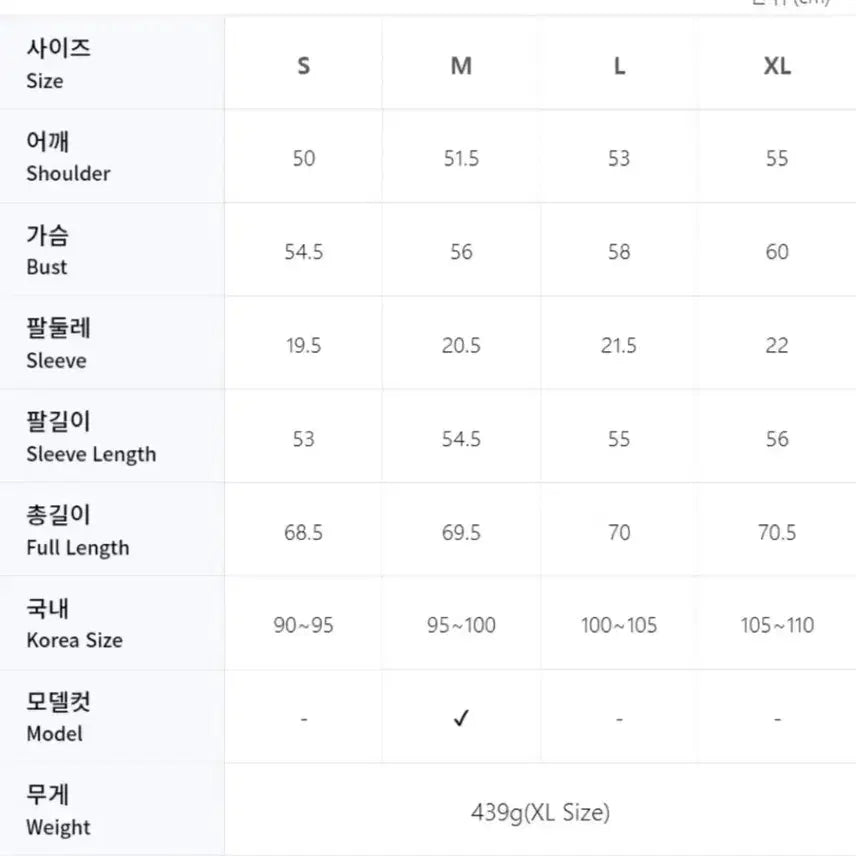Click the Full Length row label
This screenshot has width=856, height=856.
[x=78, y=532]
